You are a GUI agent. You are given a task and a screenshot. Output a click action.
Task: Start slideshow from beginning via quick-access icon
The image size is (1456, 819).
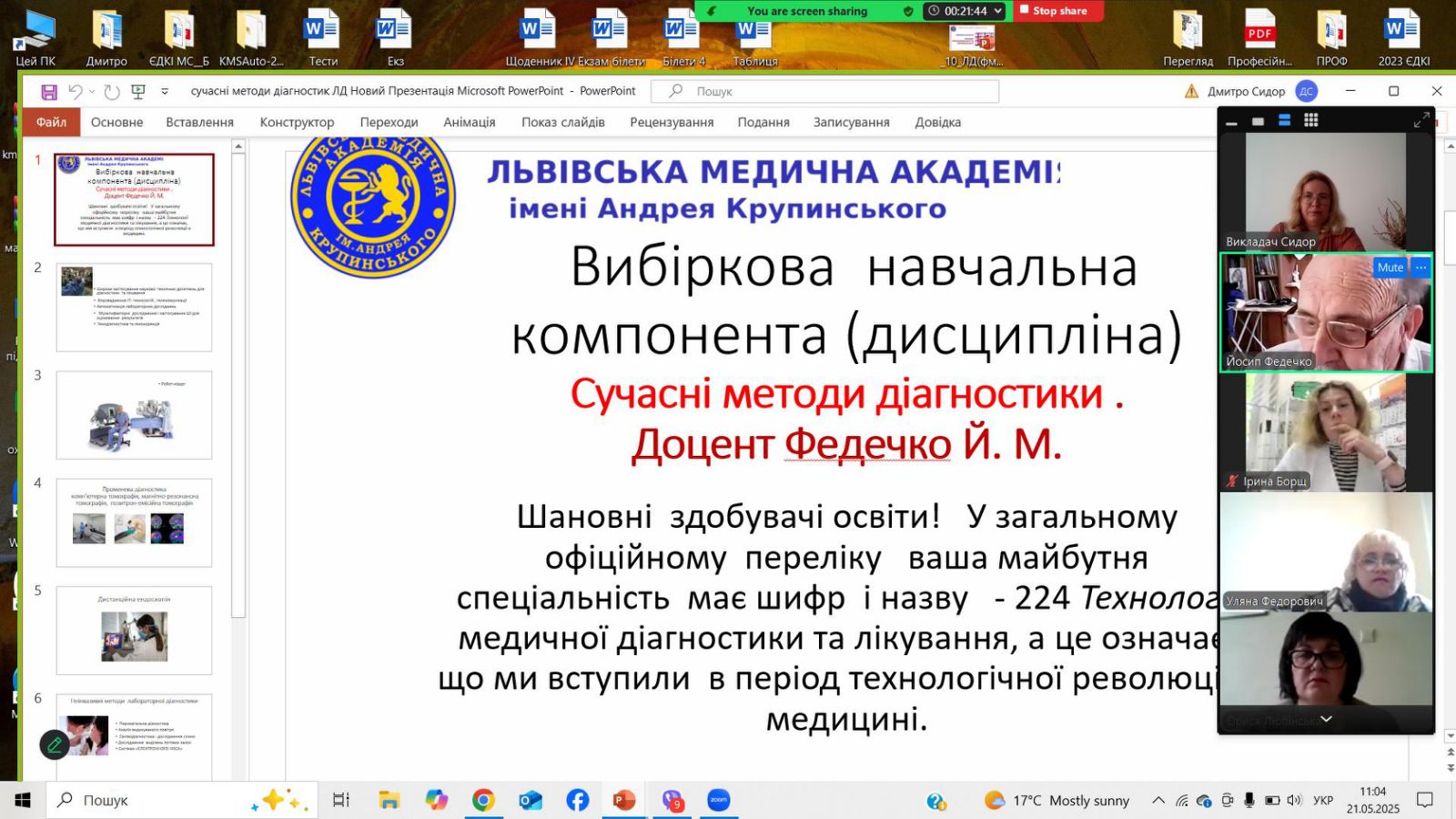[138, 92]
